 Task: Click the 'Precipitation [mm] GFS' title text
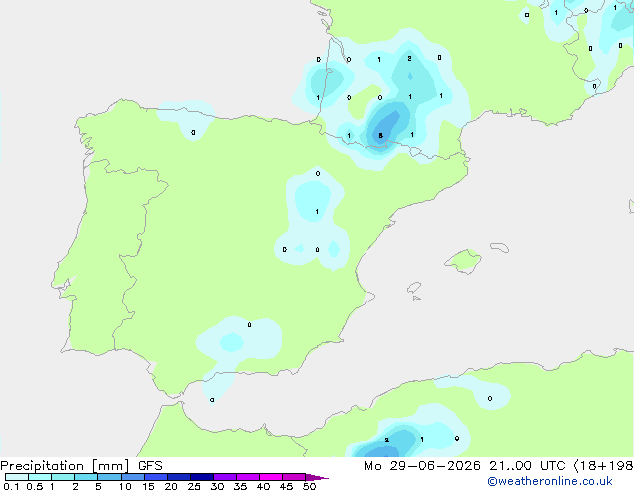81,466
